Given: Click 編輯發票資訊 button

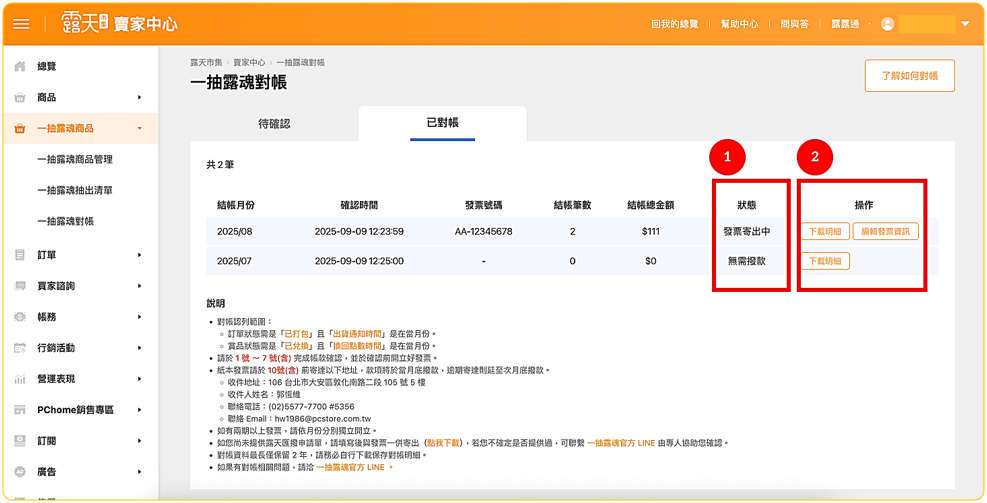Looking at the screenshot, I should (x=885, y=232).
